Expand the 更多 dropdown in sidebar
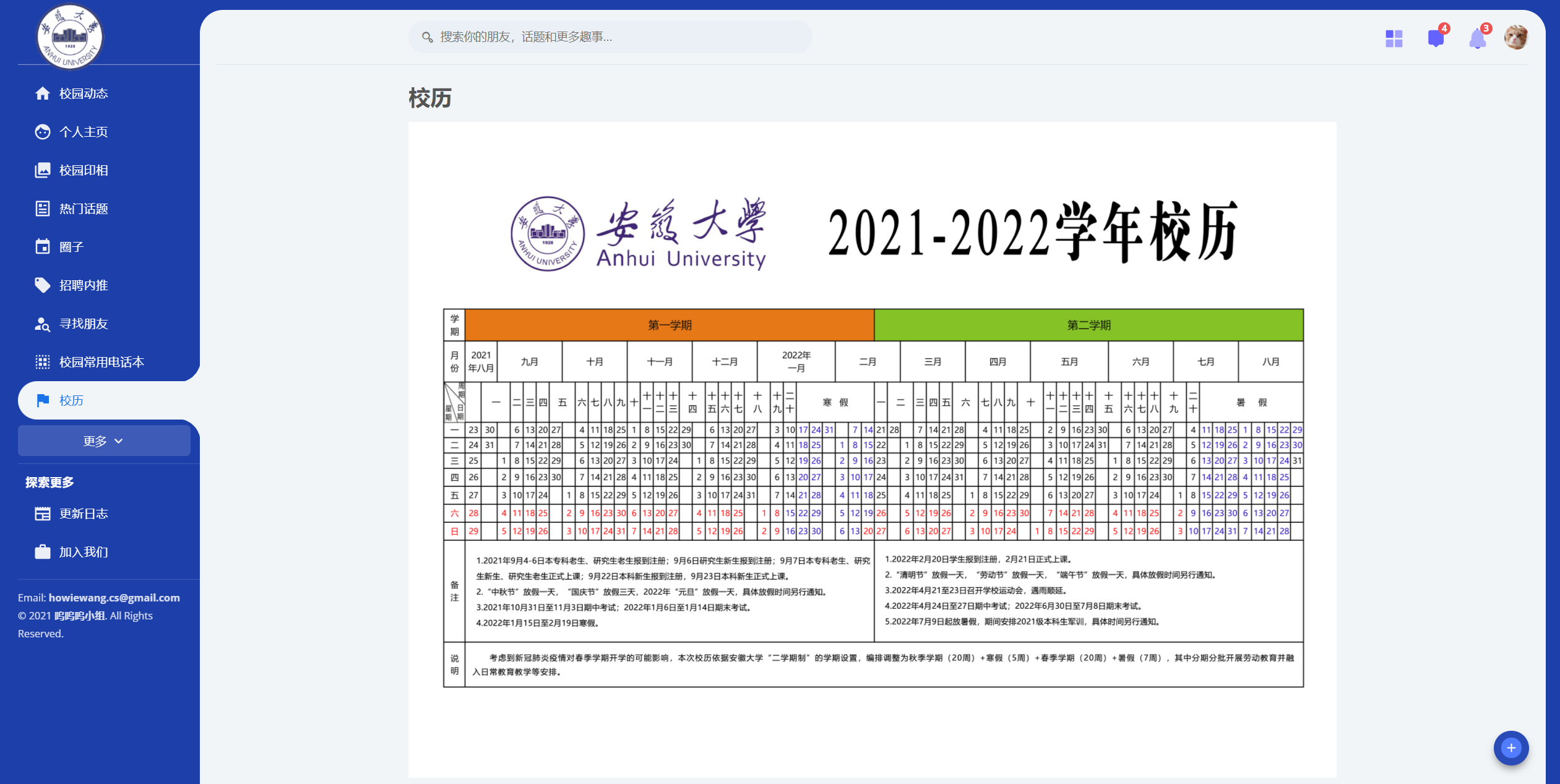 pyautogui.click(x=104, y=441)
